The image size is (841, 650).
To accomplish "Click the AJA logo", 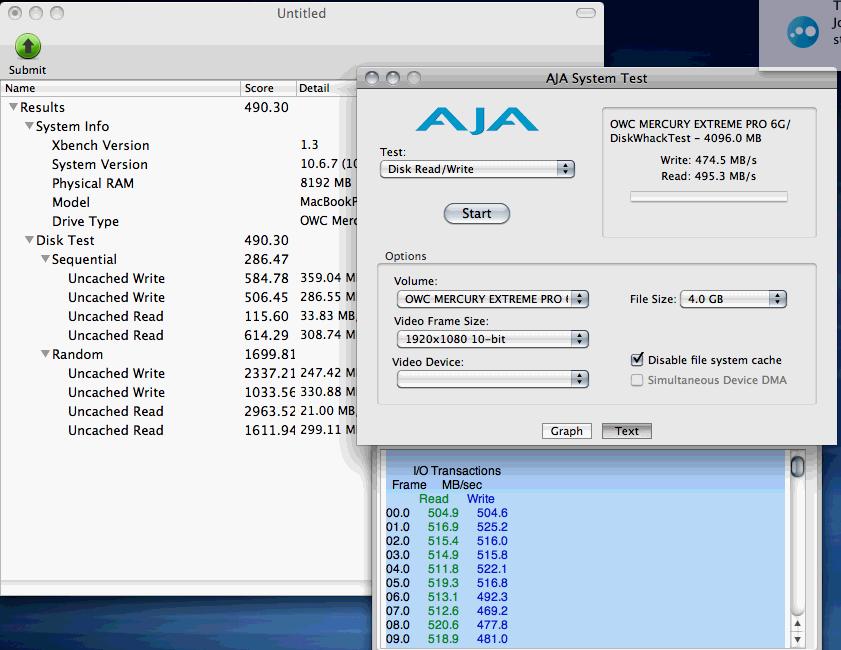I will (477, 120).
